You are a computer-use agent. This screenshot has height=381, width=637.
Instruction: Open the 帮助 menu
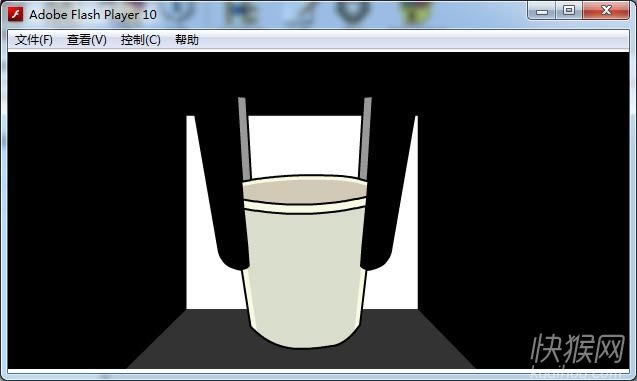coord(187,40)
